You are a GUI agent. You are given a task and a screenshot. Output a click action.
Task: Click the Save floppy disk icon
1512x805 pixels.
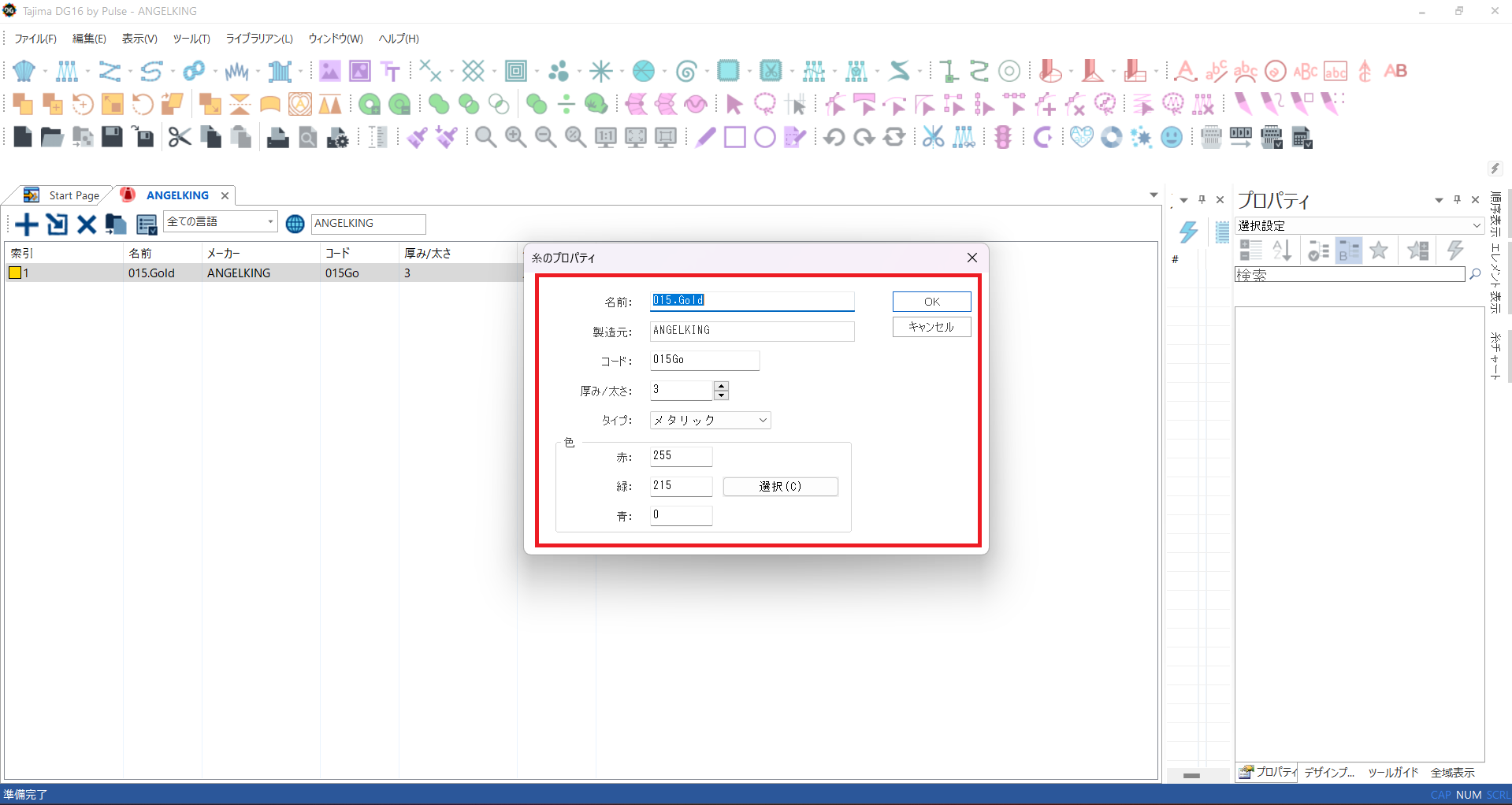[x=112, y=137]
